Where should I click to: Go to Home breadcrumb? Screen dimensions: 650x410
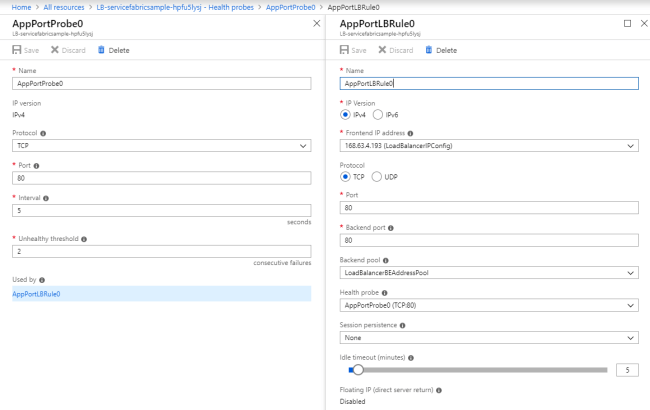pyautogui.click(x=22, y=7)
